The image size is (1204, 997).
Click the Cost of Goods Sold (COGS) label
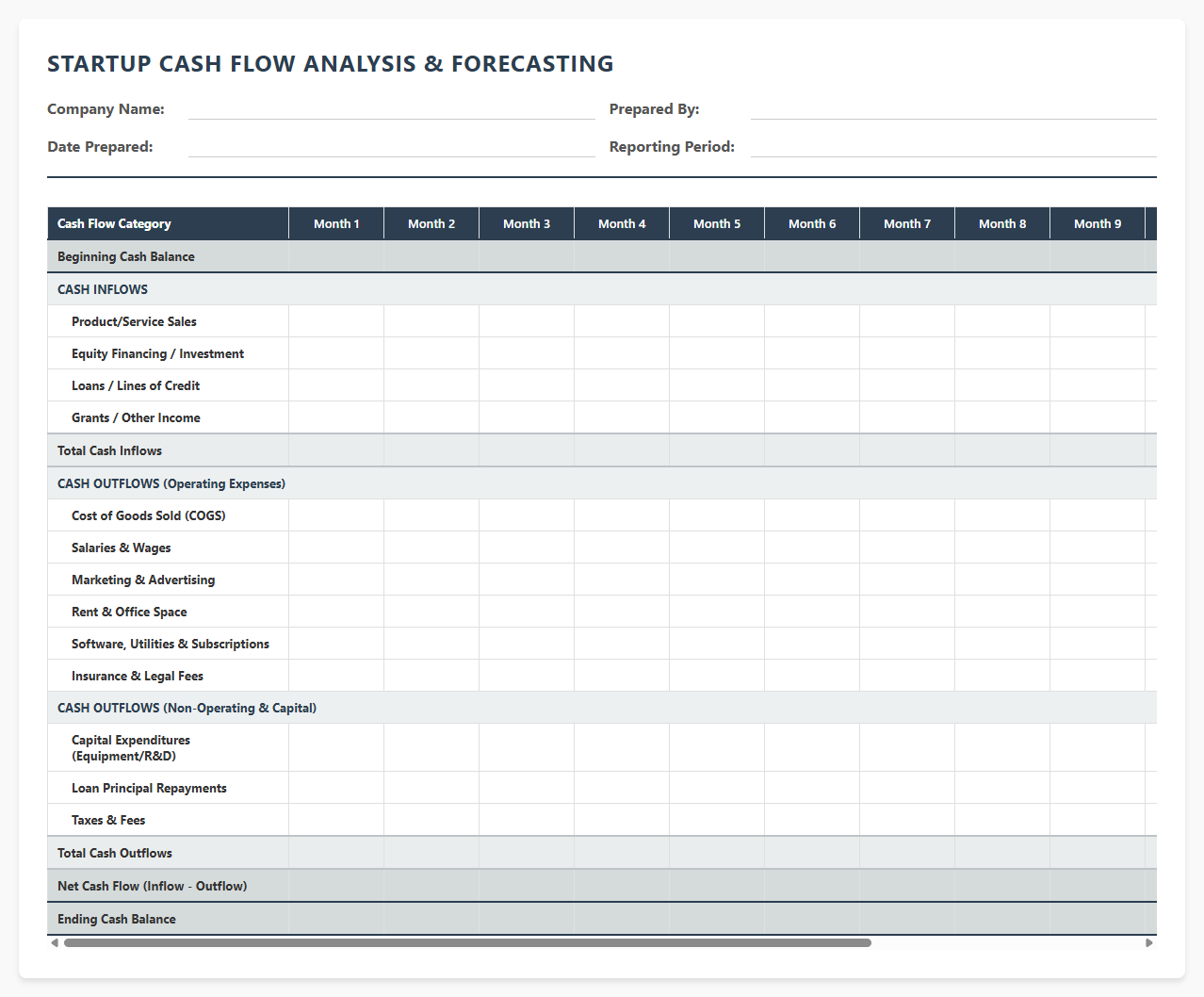pos(149,515)
